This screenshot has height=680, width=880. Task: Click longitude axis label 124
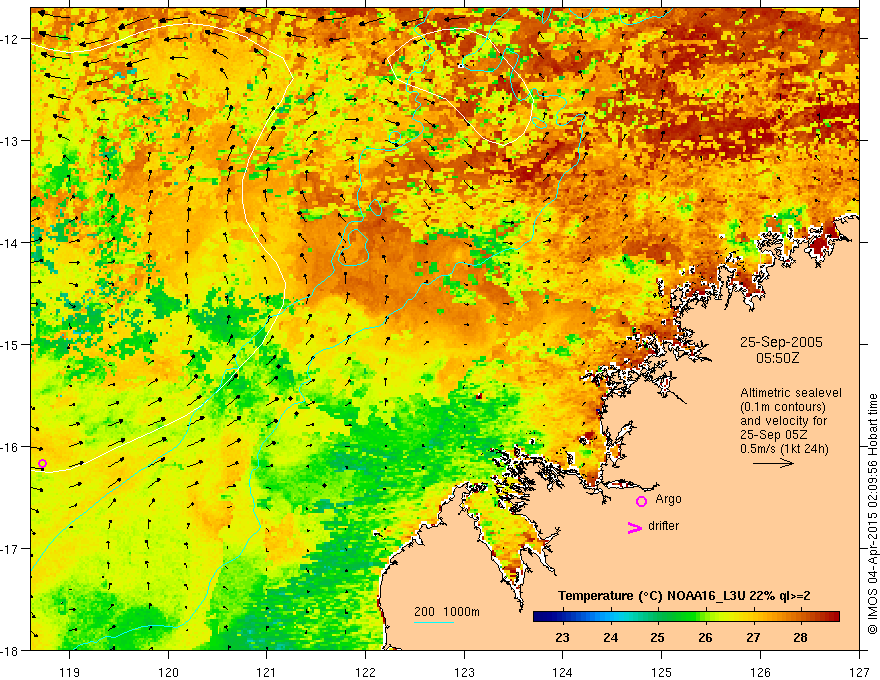coord(563,672)
